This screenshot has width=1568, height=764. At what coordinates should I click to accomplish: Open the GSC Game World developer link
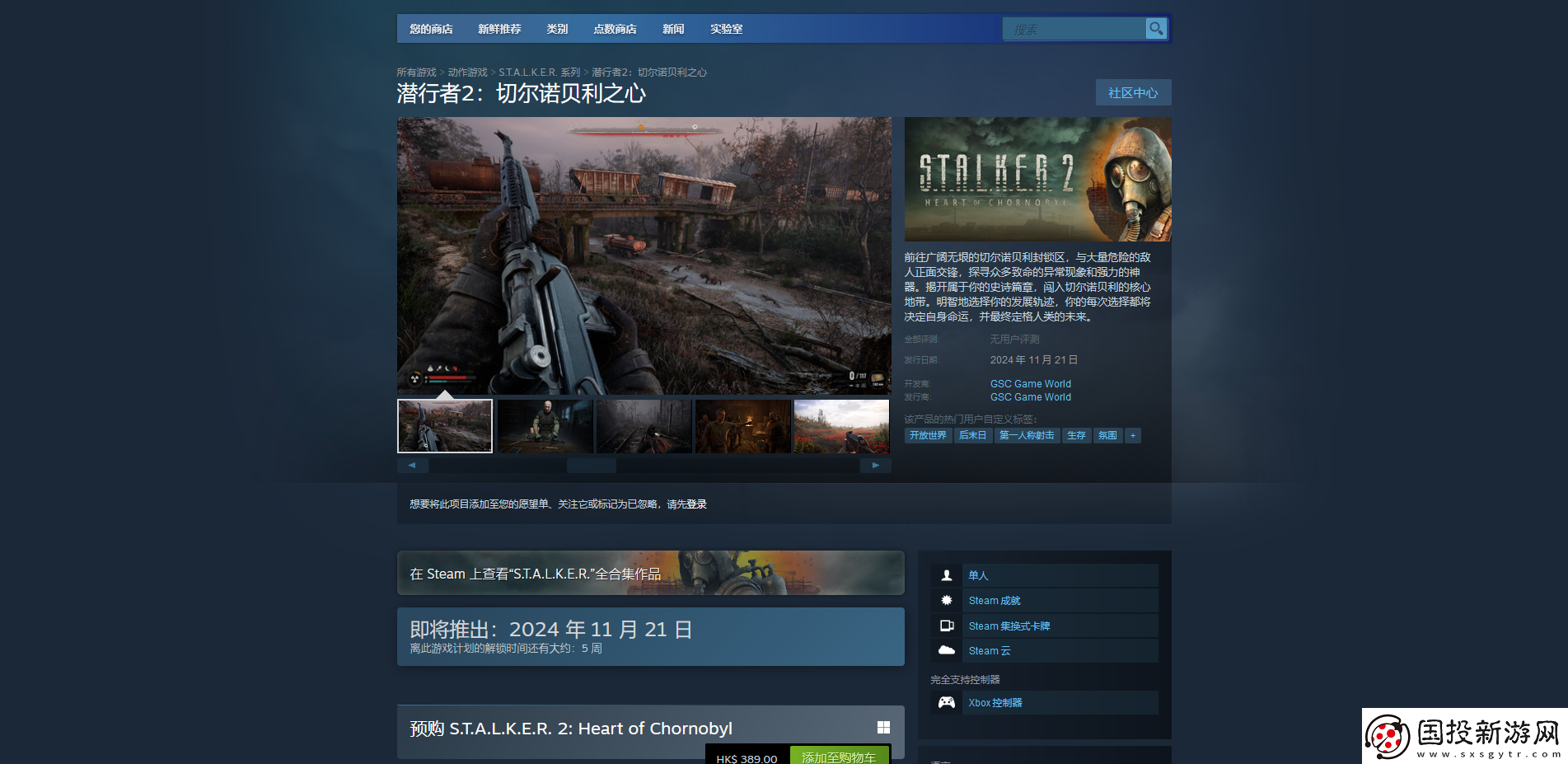coord(1030,384)
